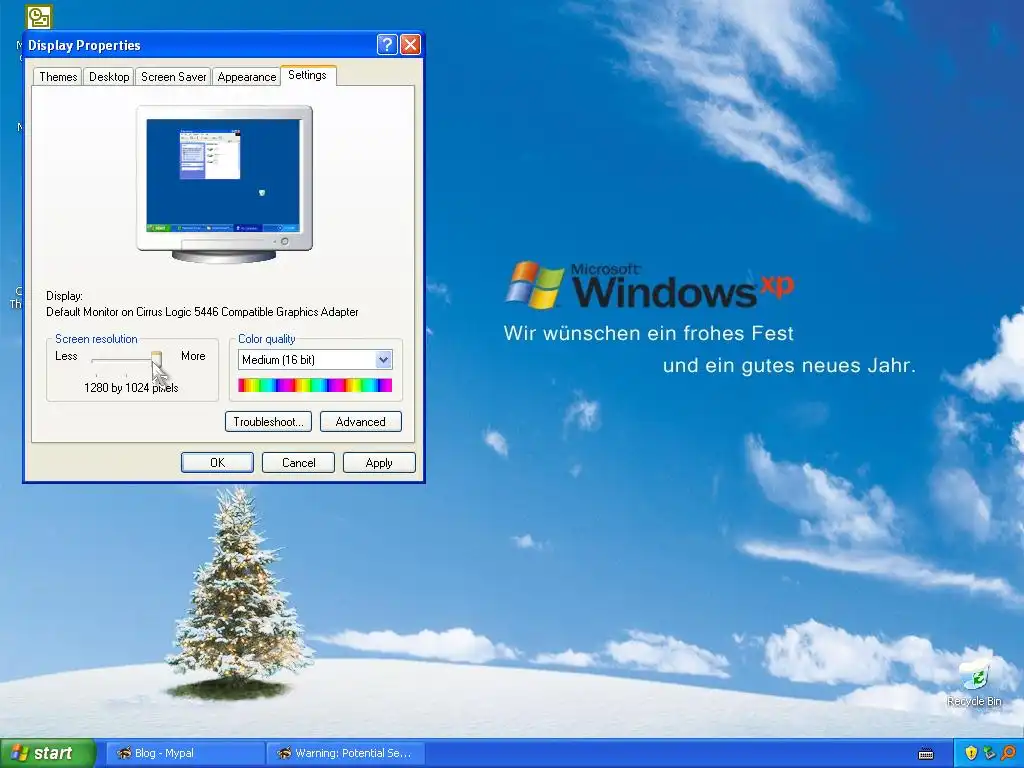The height and width of the screenshot is (768, 1024).
Task: Click the on-screen keyboard tray icon
Action: coord(926,754)
